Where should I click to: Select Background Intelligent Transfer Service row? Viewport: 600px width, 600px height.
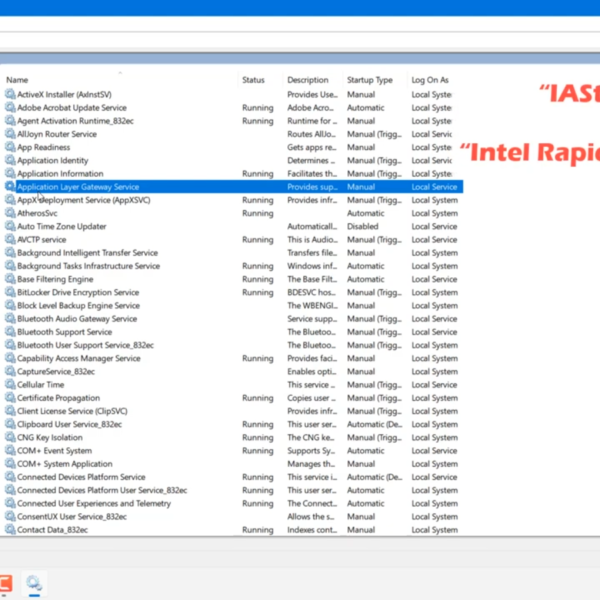[87, 253]
